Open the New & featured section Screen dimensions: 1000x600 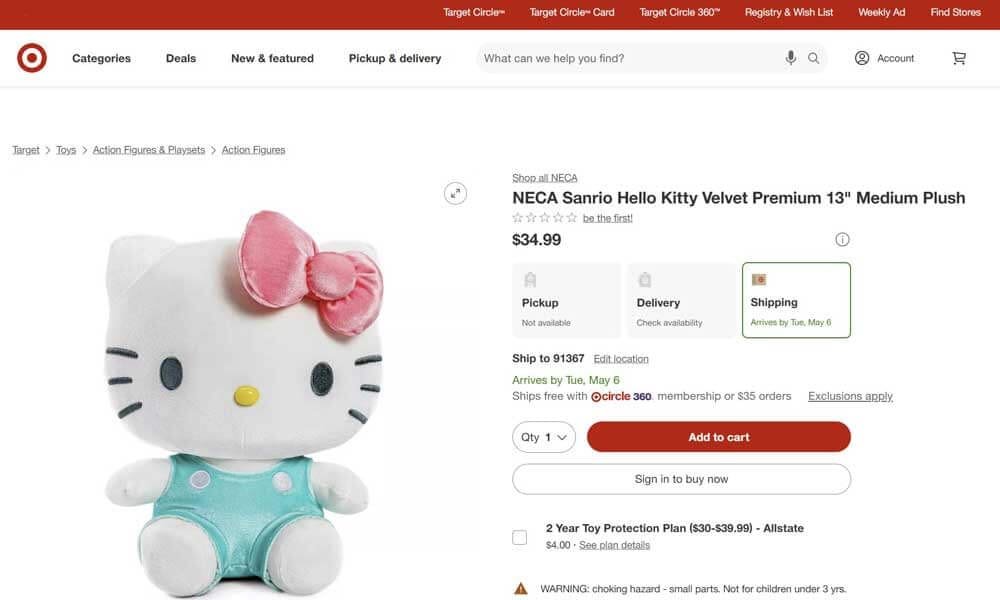(272, 58)
